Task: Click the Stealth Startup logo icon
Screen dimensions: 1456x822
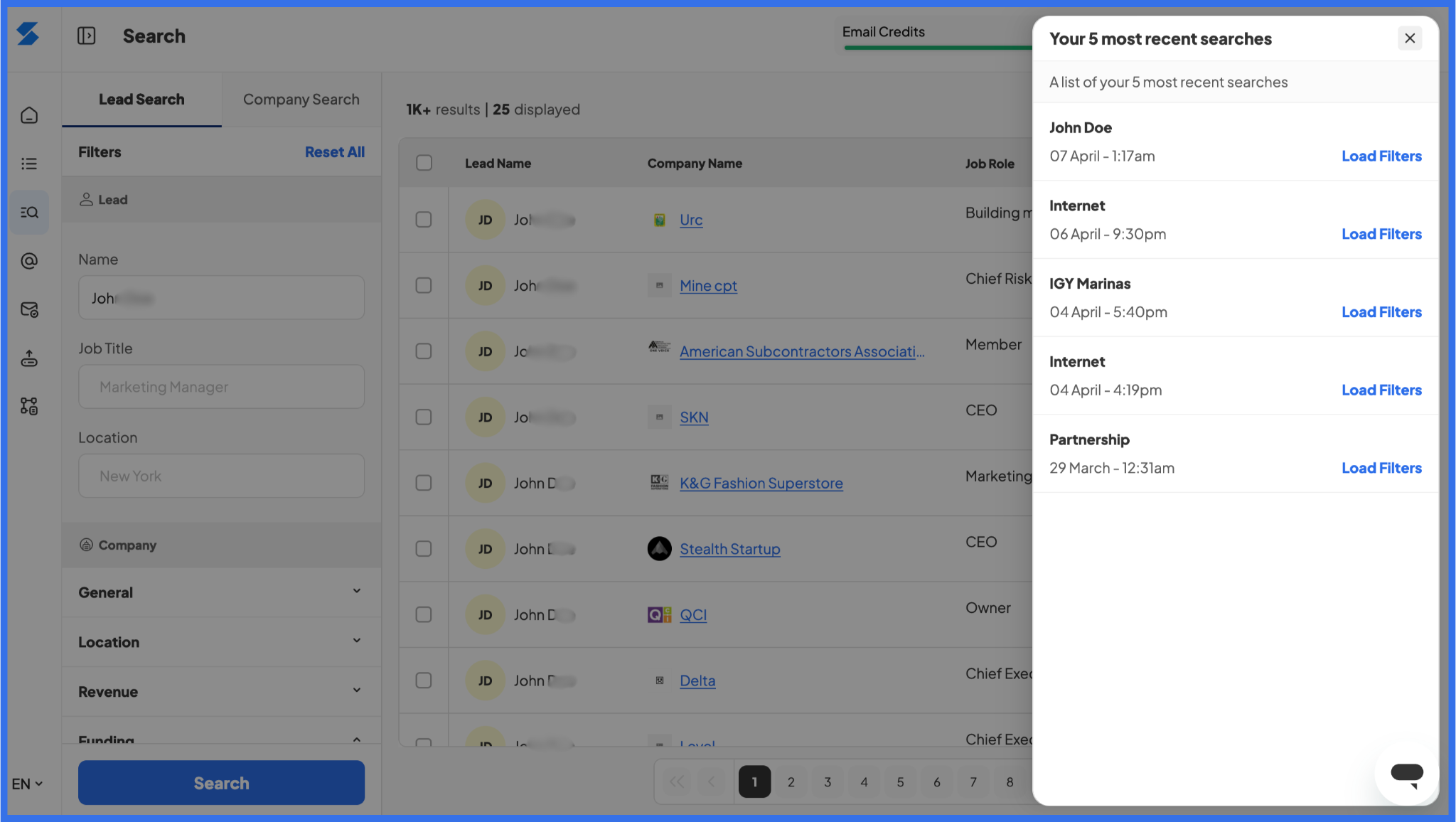Action: (x=660, y=549)
